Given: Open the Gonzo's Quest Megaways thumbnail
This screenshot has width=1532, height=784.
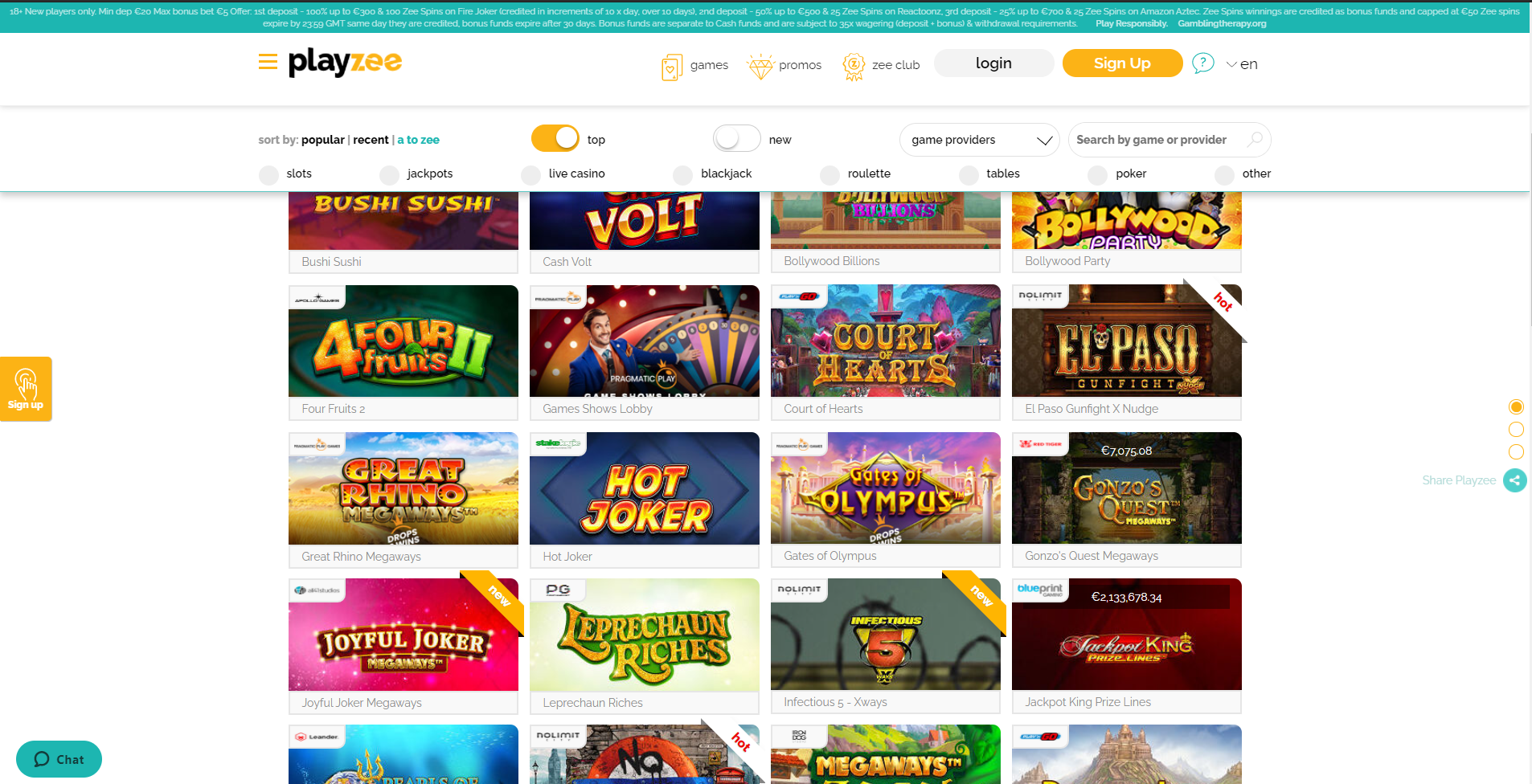Looking at the screenshot, I should [x=1127, y=488].
